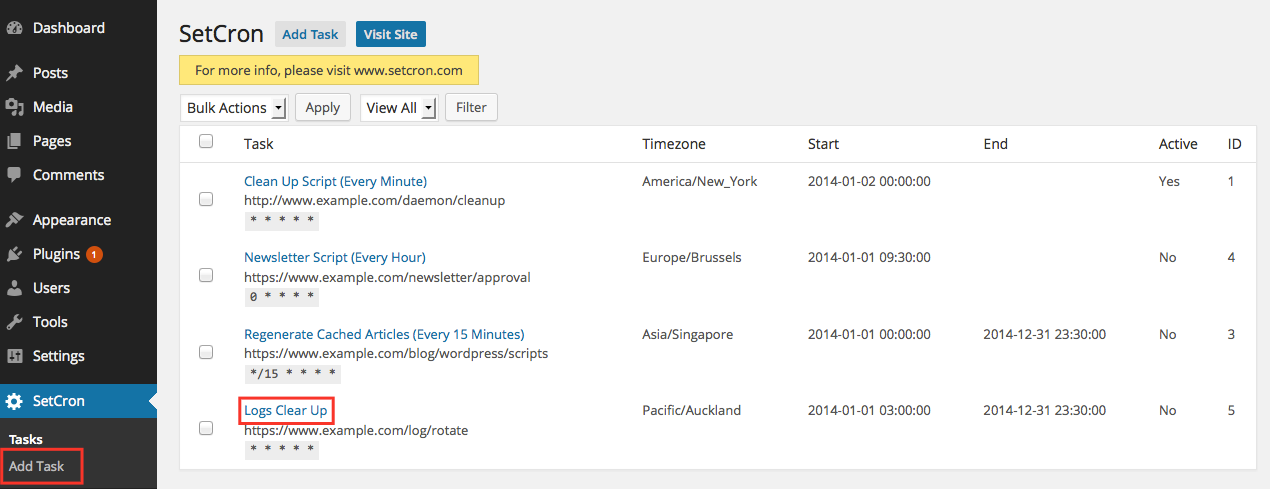1270x489 pixels.
Task: Check the Newsletter Script row checkbox
Action: (206, 275)
